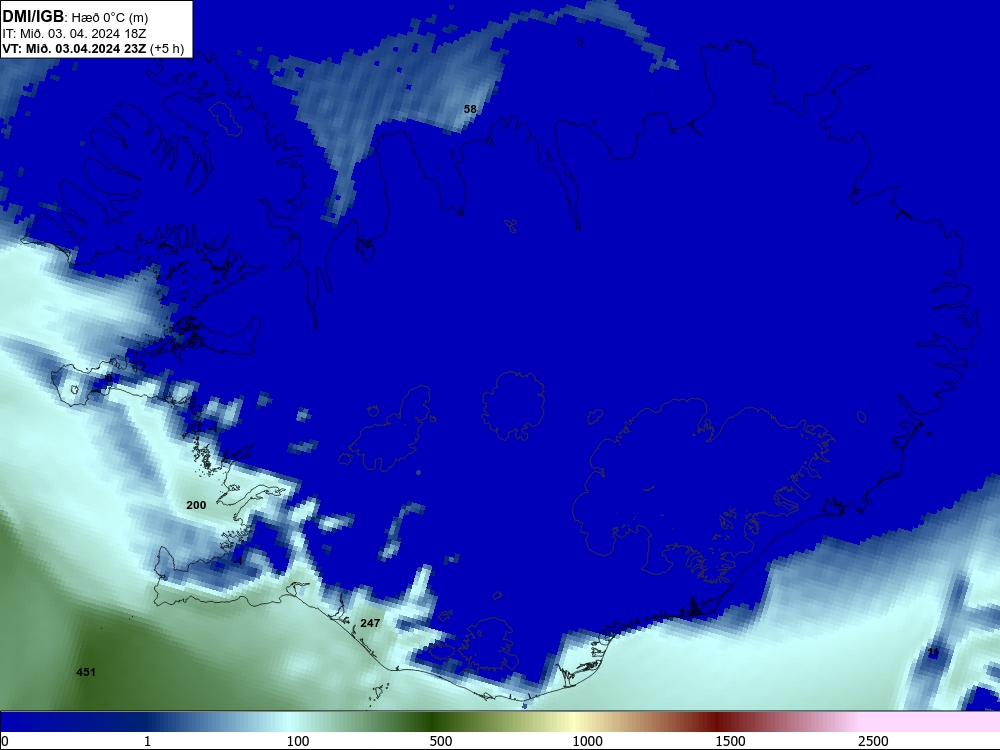Click the 500 tick on color scale
The width and height of the screenshot is (1000, 750).
(441, 741)
